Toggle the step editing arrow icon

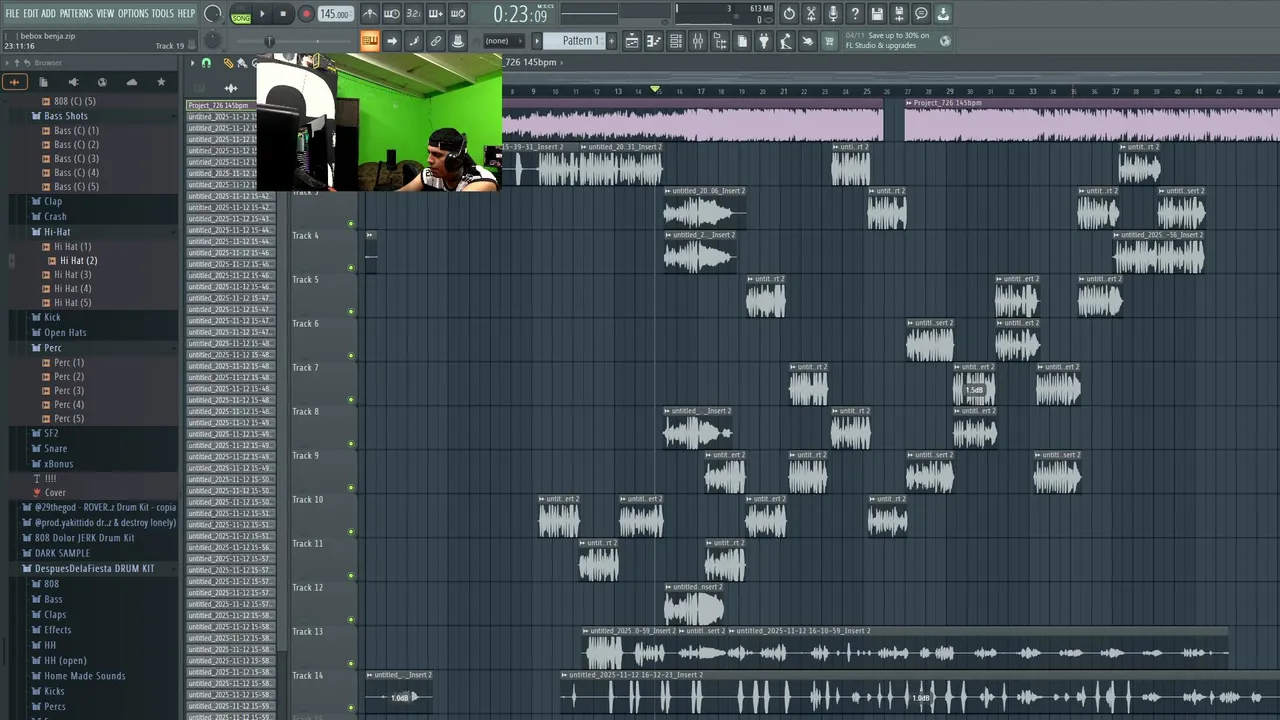392,41
